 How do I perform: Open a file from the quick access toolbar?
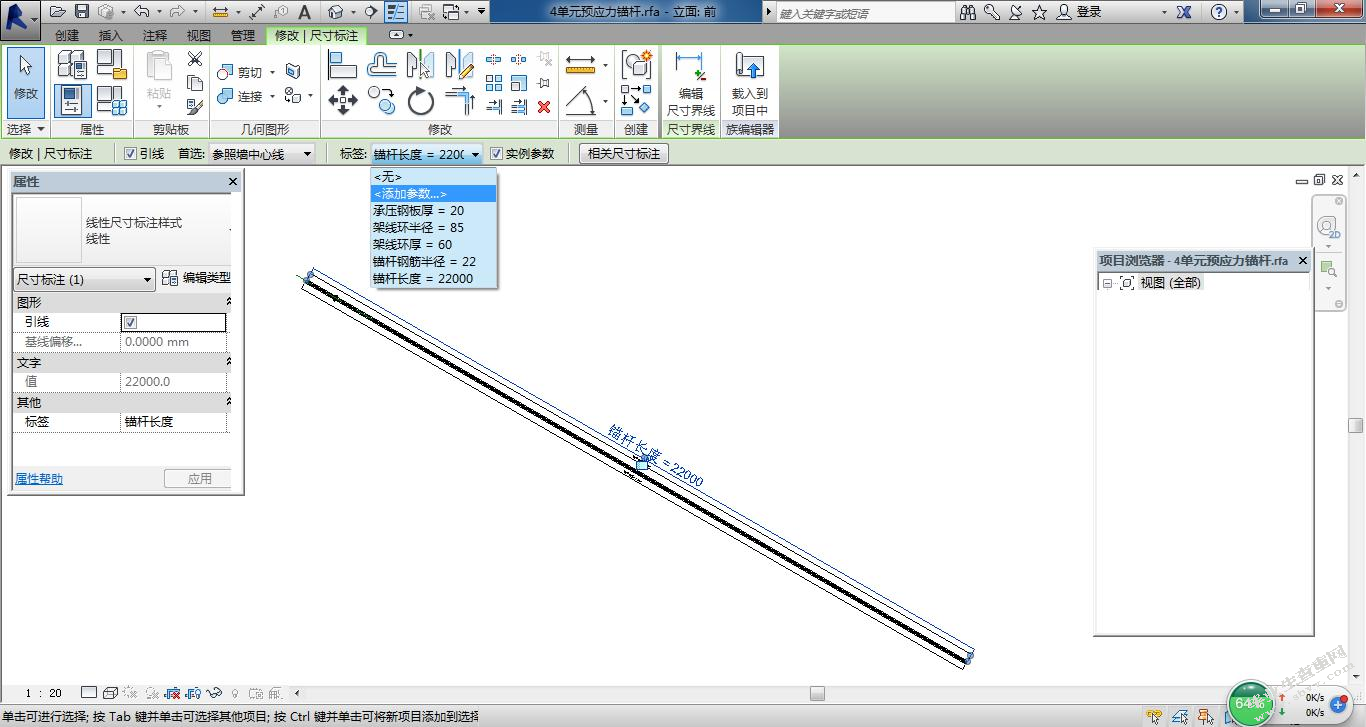tap(57, 12)
